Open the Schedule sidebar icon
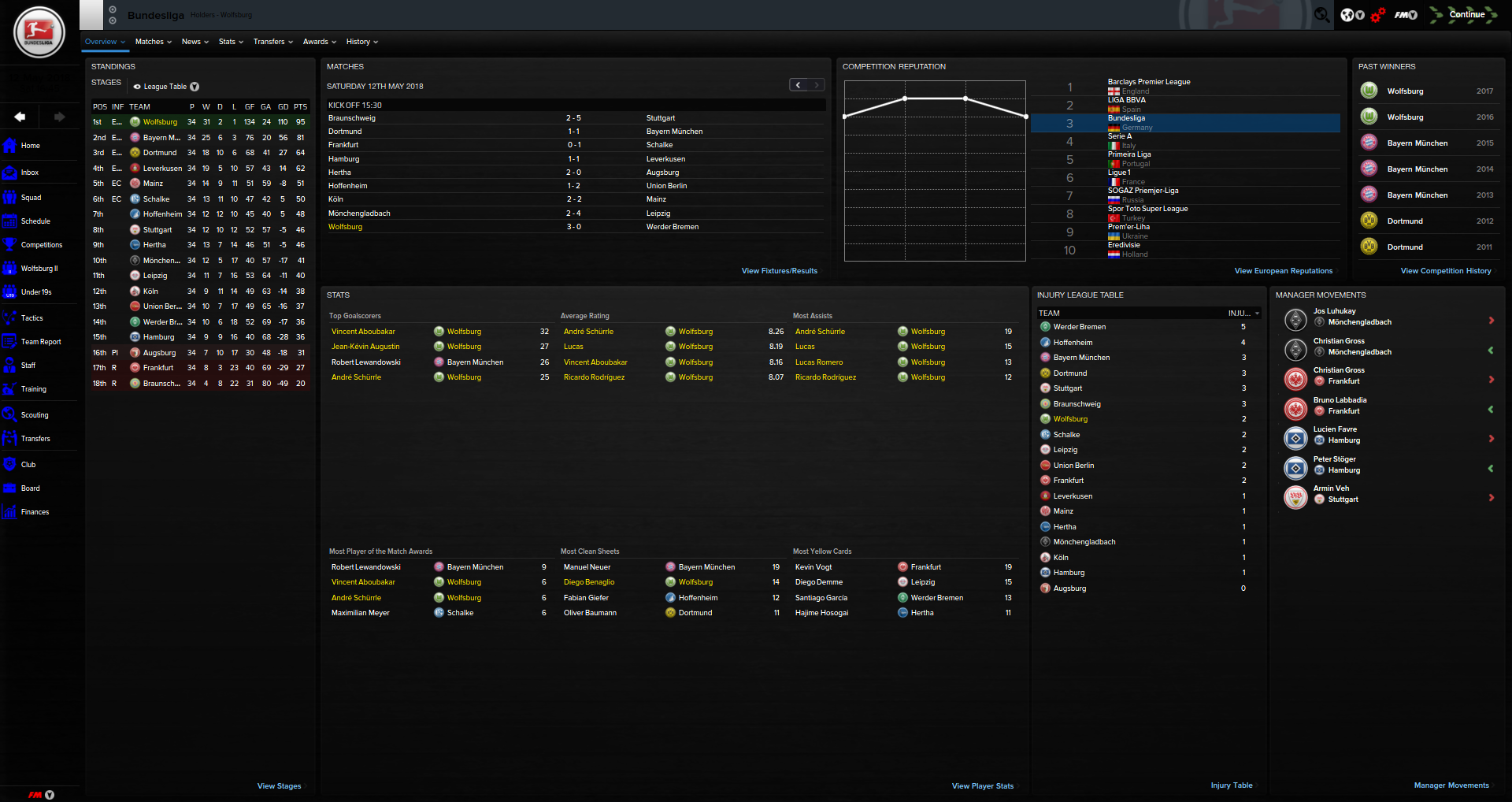 pyautogui.click(x=9, y=221)
